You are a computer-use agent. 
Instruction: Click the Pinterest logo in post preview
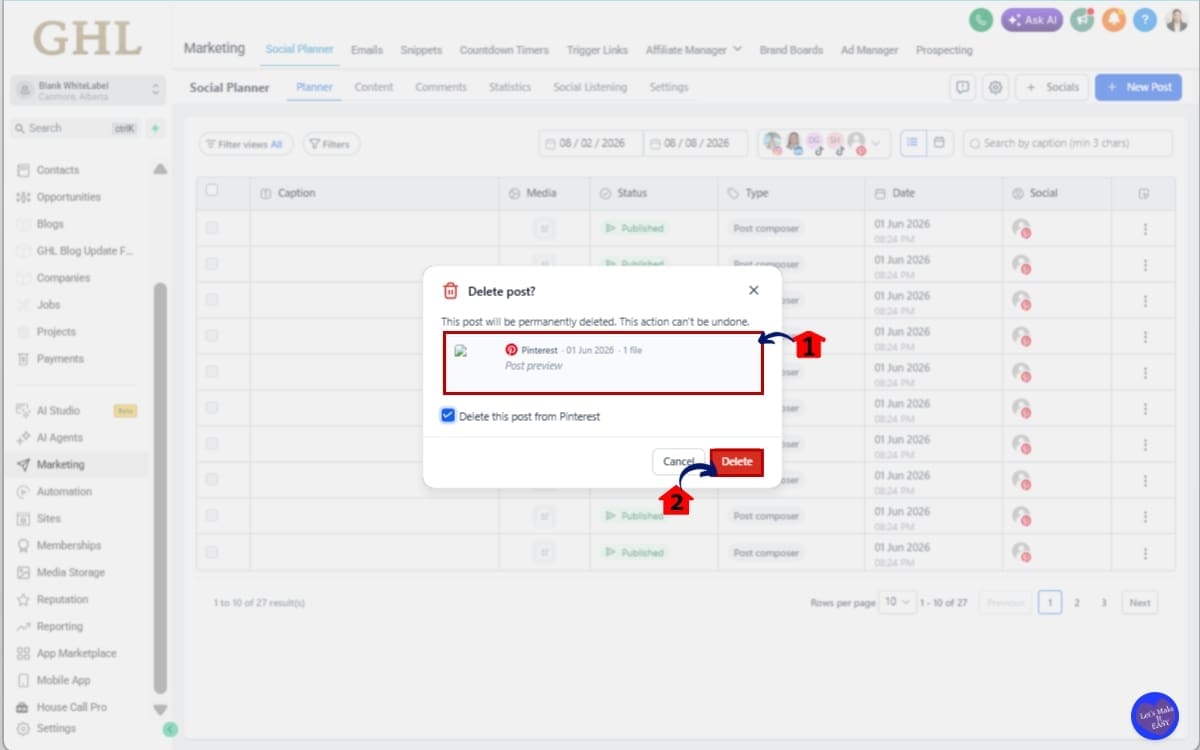tap(511, 350)
